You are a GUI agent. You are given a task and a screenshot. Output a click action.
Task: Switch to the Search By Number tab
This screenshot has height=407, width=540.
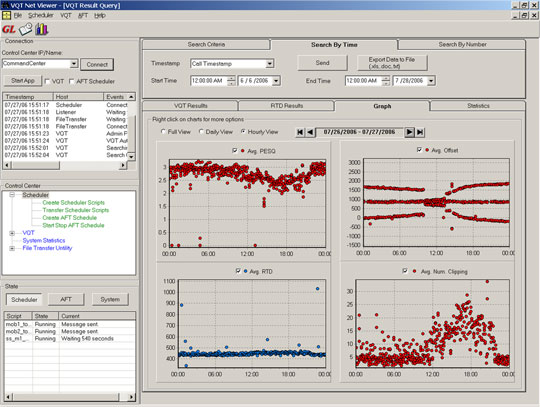point(462,44)
